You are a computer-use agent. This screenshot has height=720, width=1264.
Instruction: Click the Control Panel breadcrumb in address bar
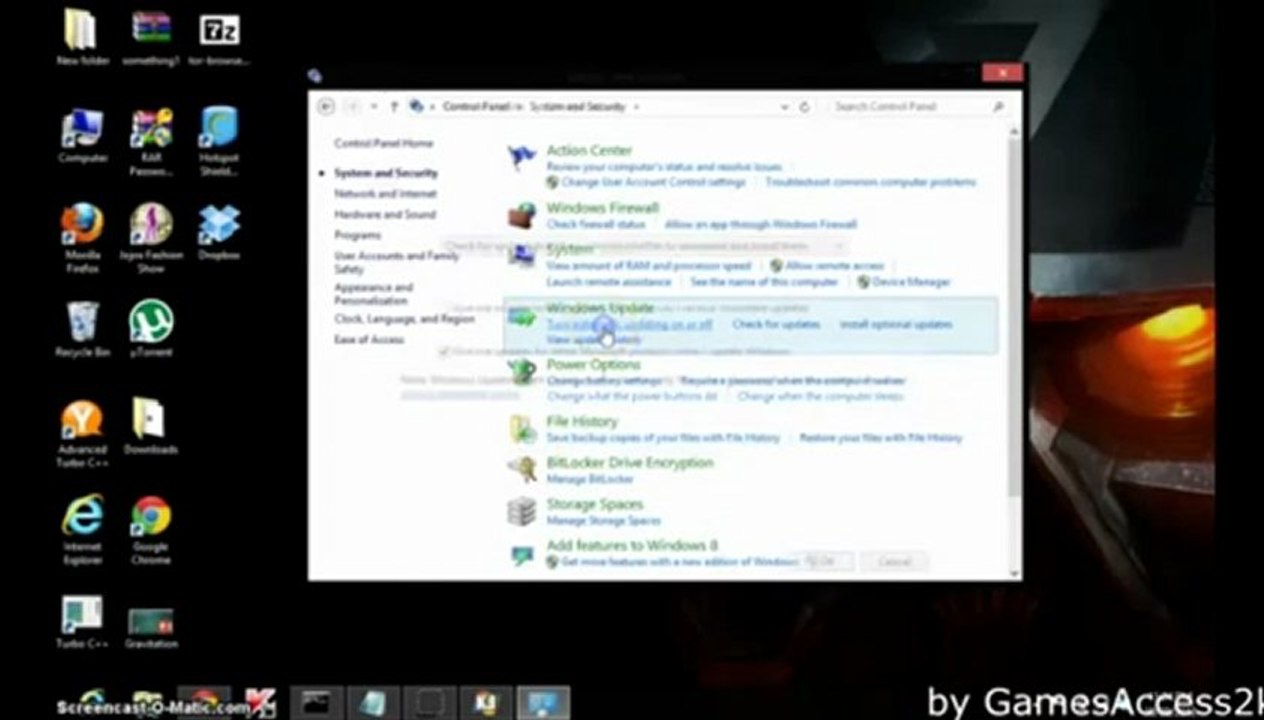pos(475,106)
